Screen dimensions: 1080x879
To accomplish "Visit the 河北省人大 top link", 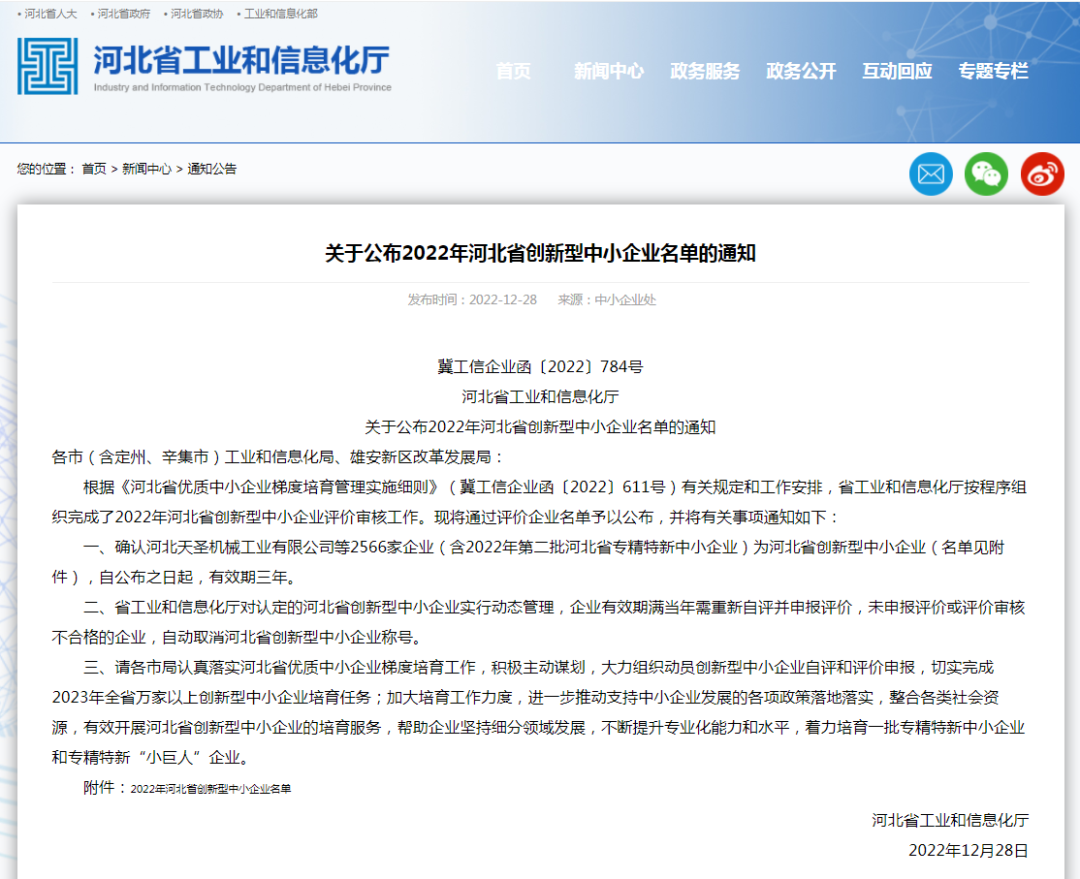I will click(x=50, y=14).
